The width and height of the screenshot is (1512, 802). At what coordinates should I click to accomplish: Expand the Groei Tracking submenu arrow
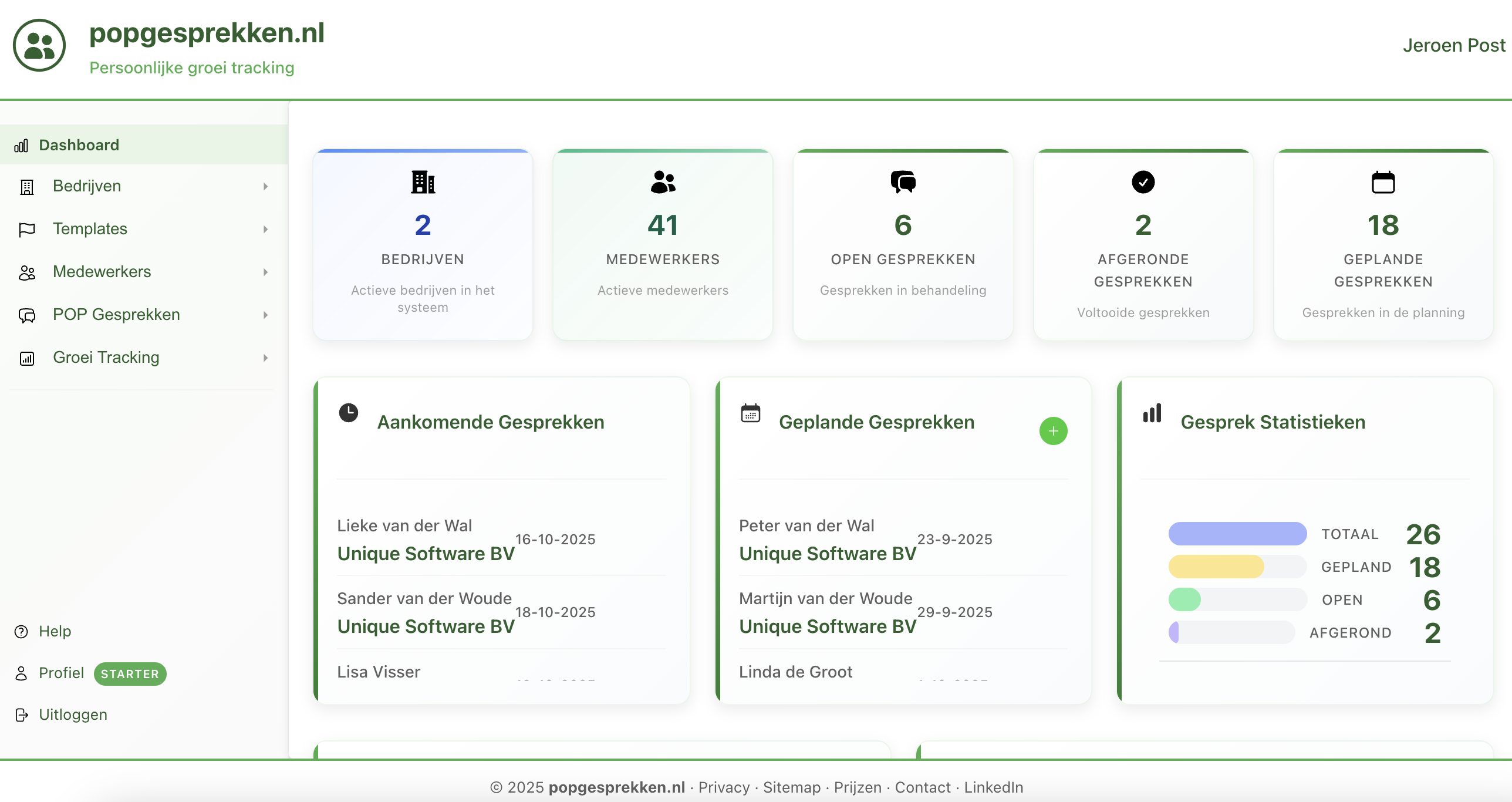point(265,358)
